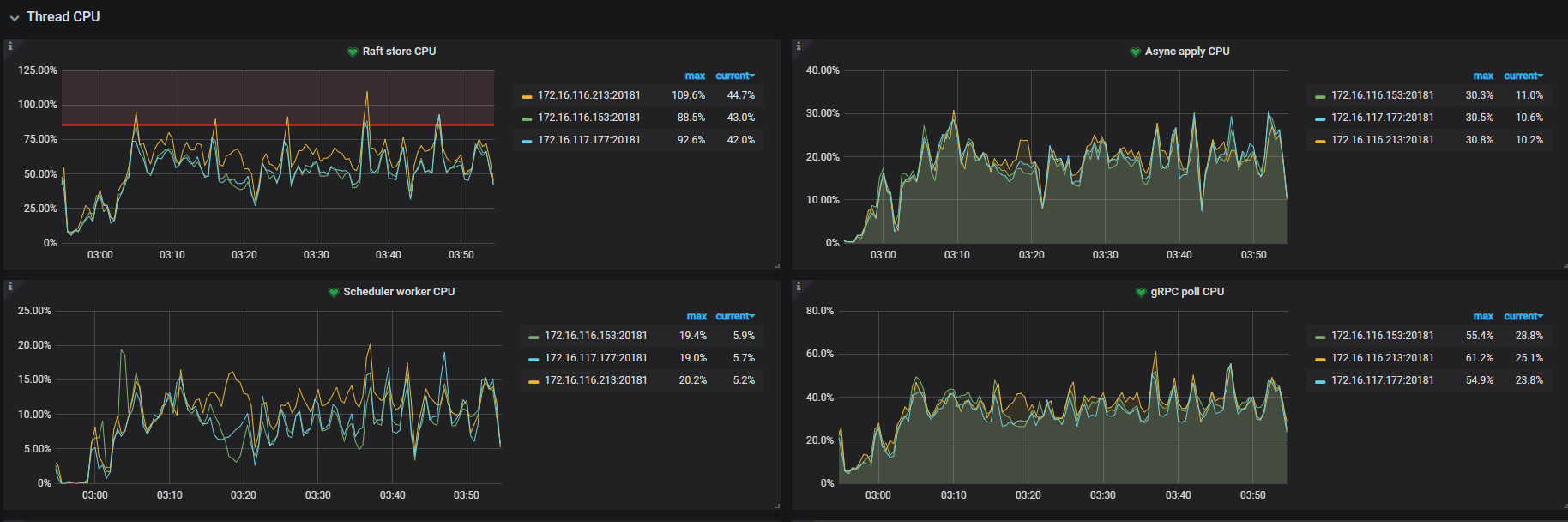This screenshot has width=1568, height=522.
Task: Click yellow color swatch for 172.16.116.213 in Raft store legend
Action: pos(527,96)
